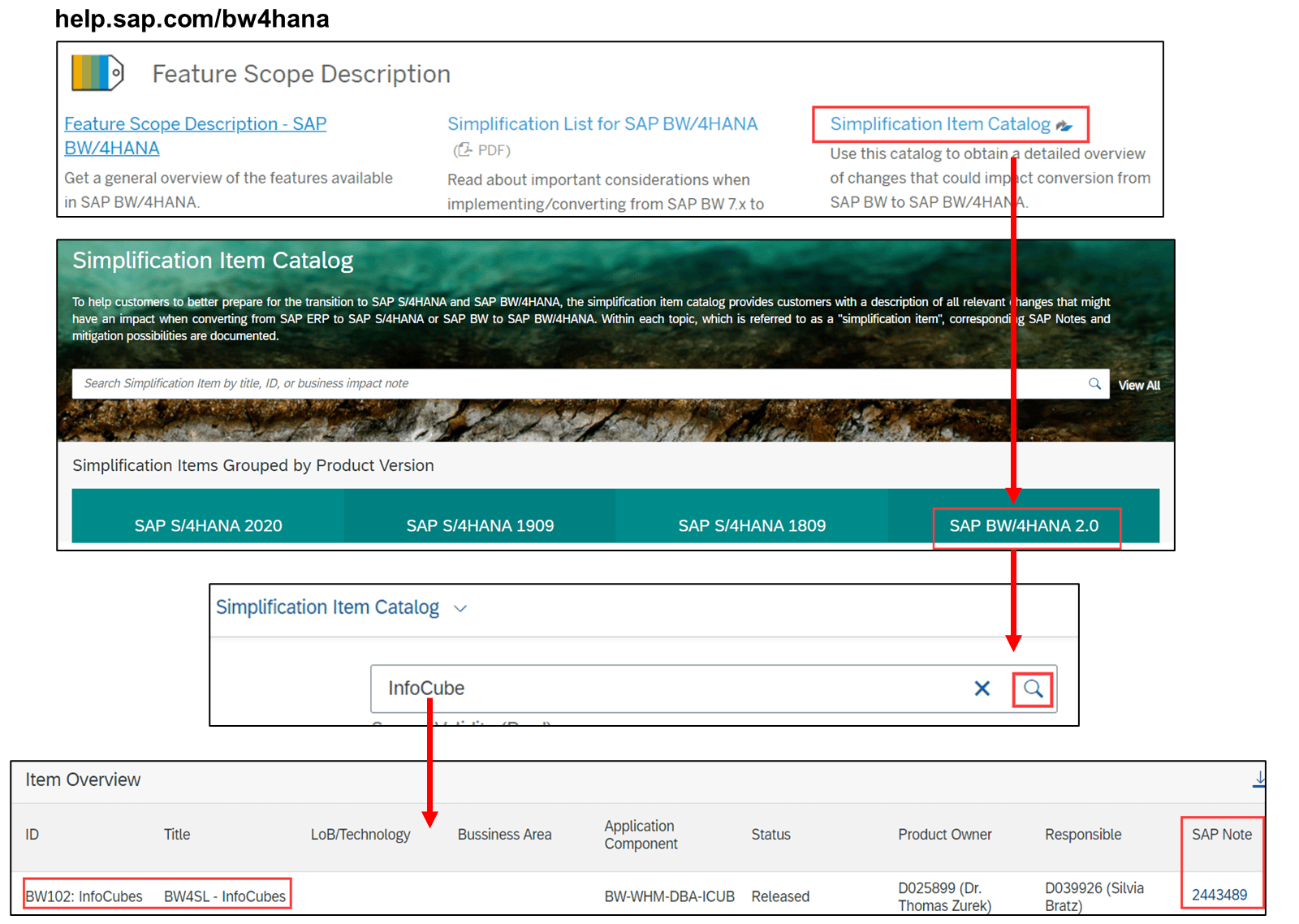Open SAP Note 2443489
Screen dimensions: 1299x924
pyautogui.click(x=1219, y=895)
